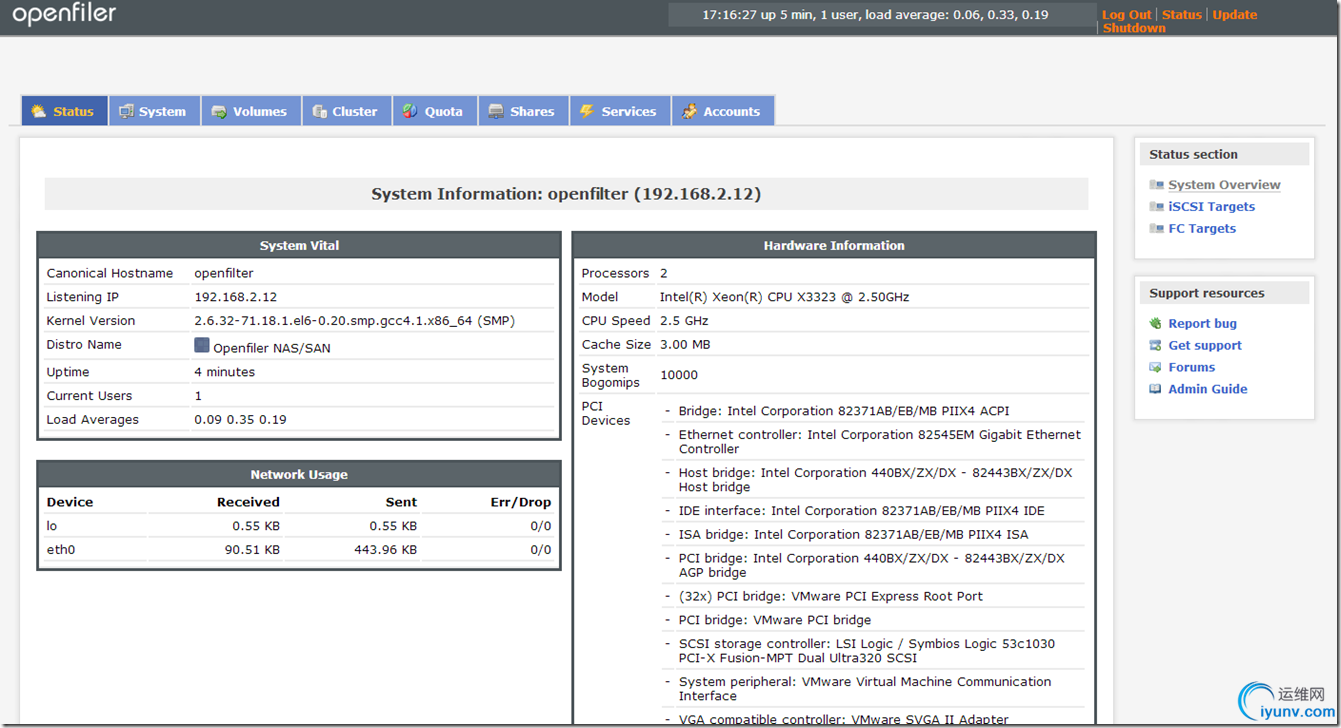Image resolution: width=1341 pixels, height=728 pixels.
Task: Click the Load Averages value
Action: 240,420
